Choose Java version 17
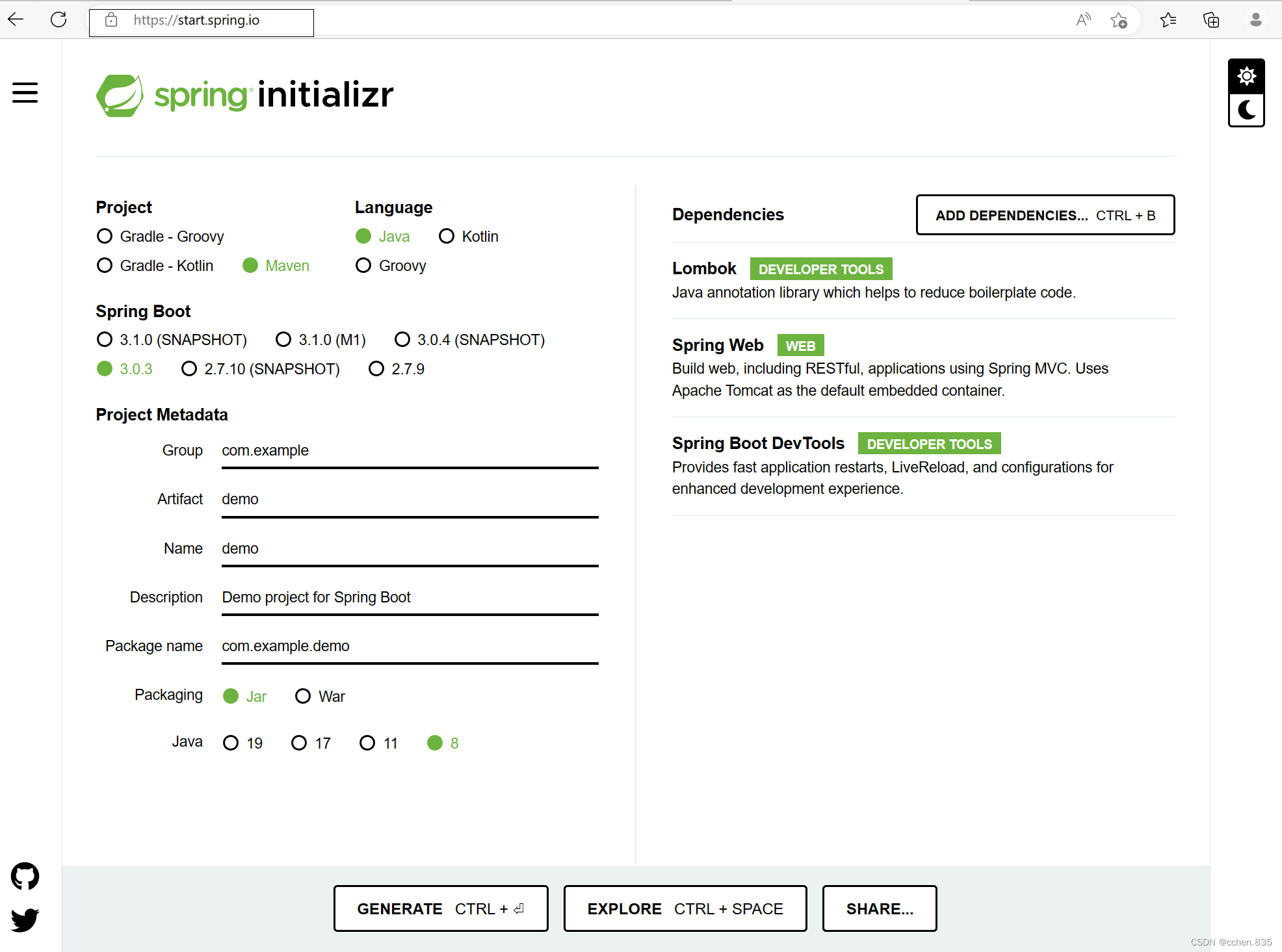1282x952 pixels. 299,743
